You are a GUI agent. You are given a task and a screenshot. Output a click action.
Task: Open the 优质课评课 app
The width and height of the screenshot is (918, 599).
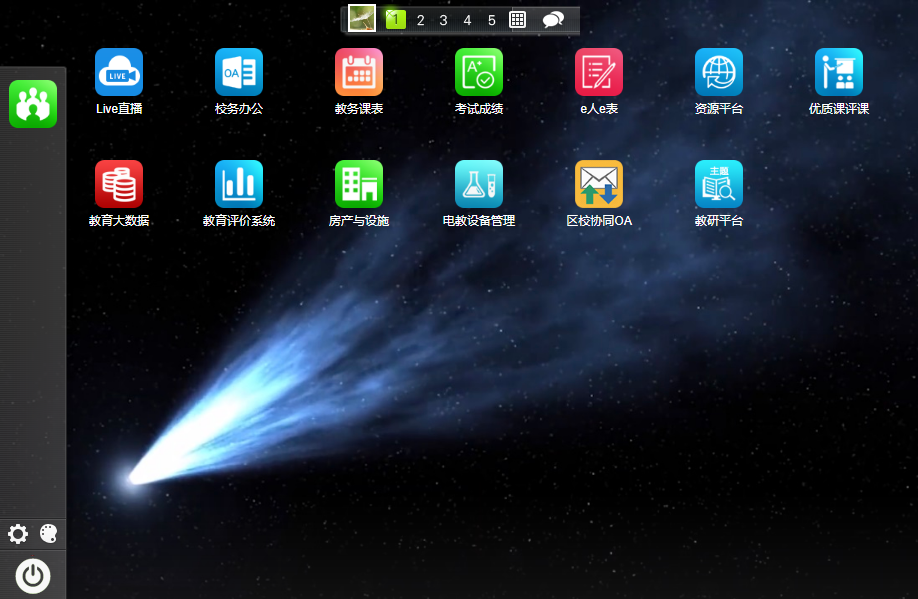coord(839,72)
